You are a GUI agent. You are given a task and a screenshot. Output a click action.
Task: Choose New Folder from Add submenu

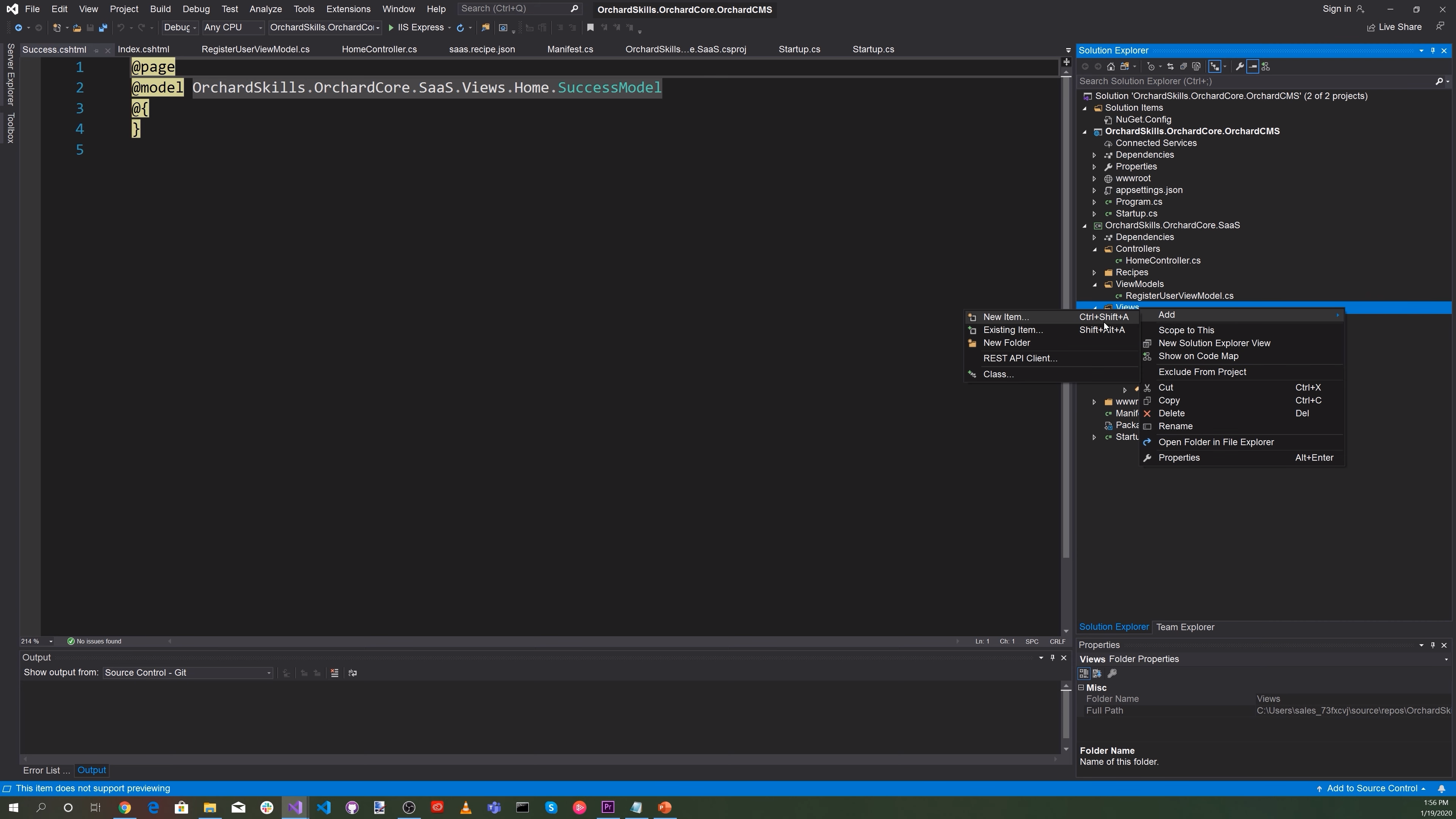tap(1051, 343)
